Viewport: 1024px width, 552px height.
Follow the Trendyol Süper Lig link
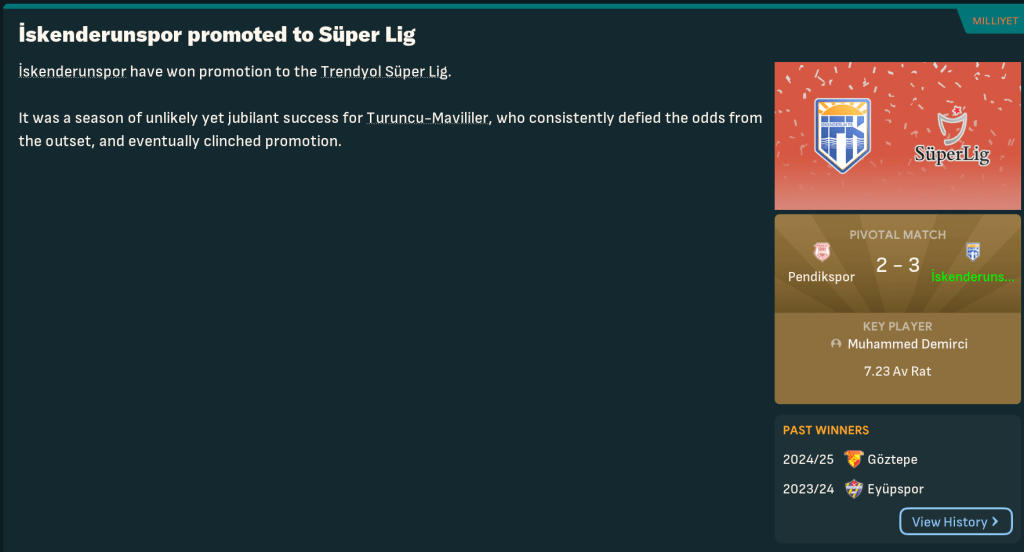click(384, 72)
